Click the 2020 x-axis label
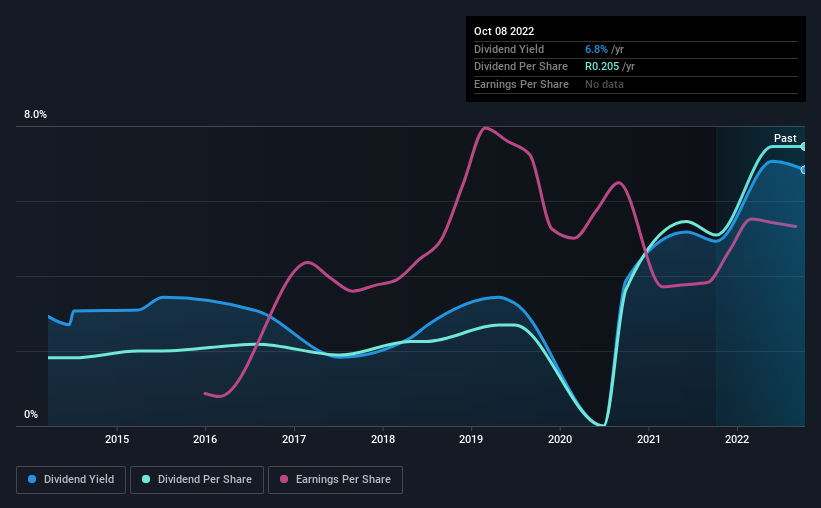 coord(560,439)
